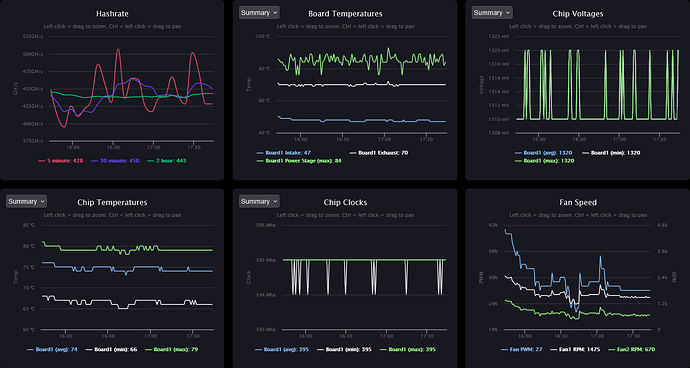The height and width of the screenshot is (368, 690).
Task: Toggle Board1 (min) chip clock series
Action: (344, 350)
